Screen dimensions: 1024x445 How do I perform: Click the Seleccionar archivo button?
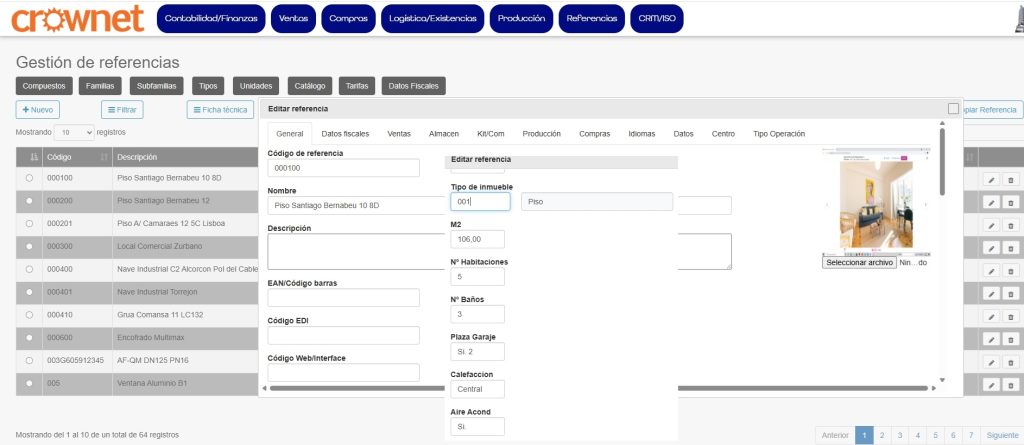[x=858, y=263]
